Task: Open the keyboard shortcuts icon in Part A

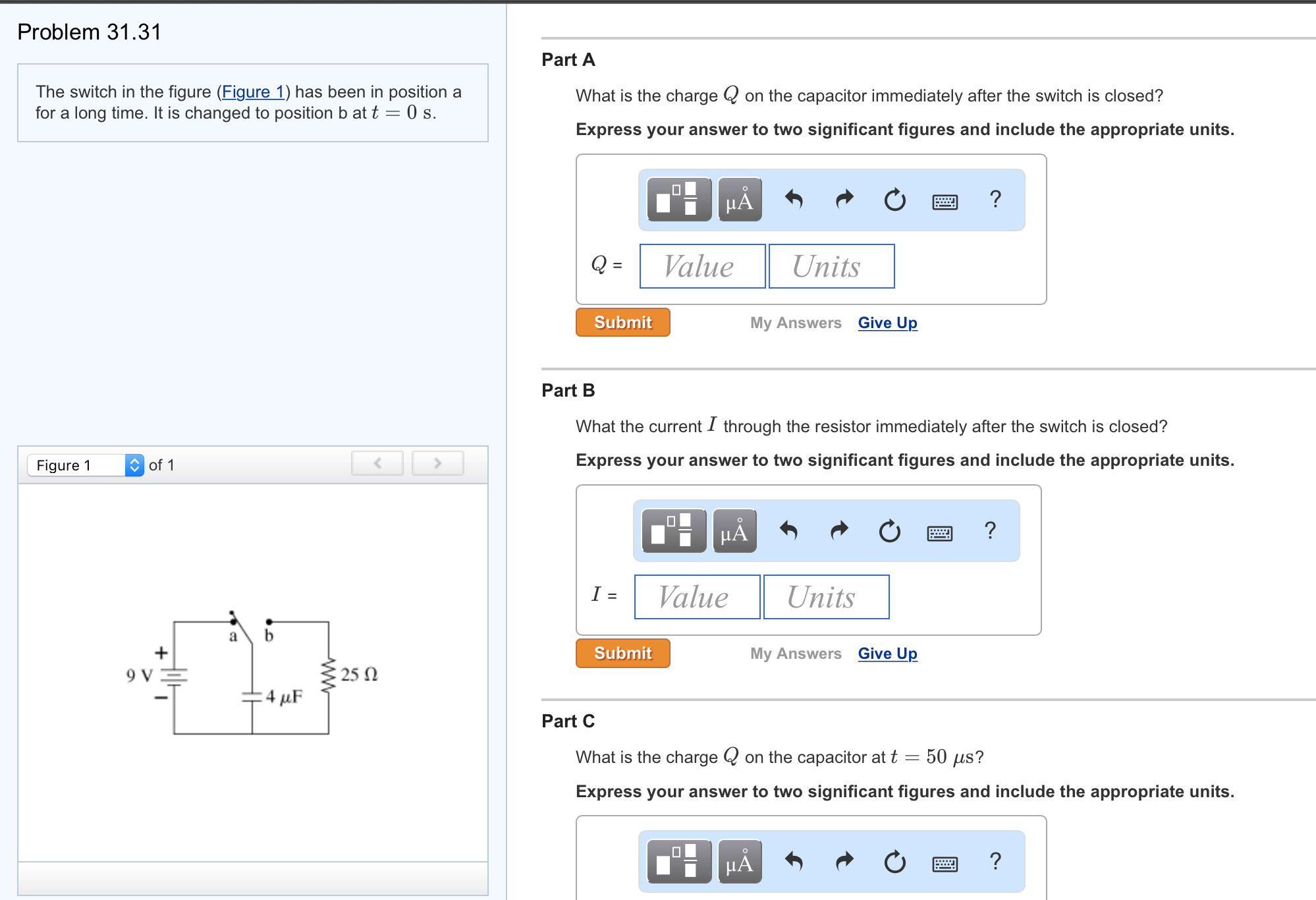Action: coord(945,202)
